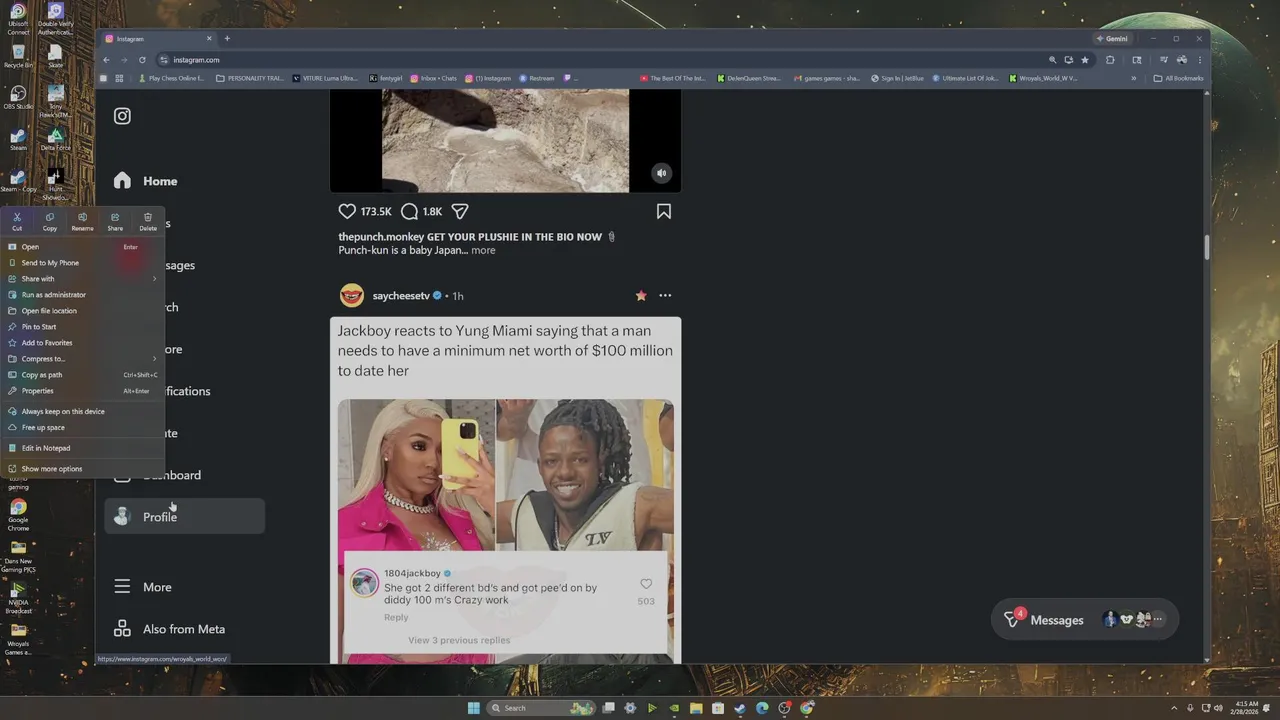The width and height of the screenshot is (1280, 720).
Task: Open Steam from the taskbar
Action: 740,708
